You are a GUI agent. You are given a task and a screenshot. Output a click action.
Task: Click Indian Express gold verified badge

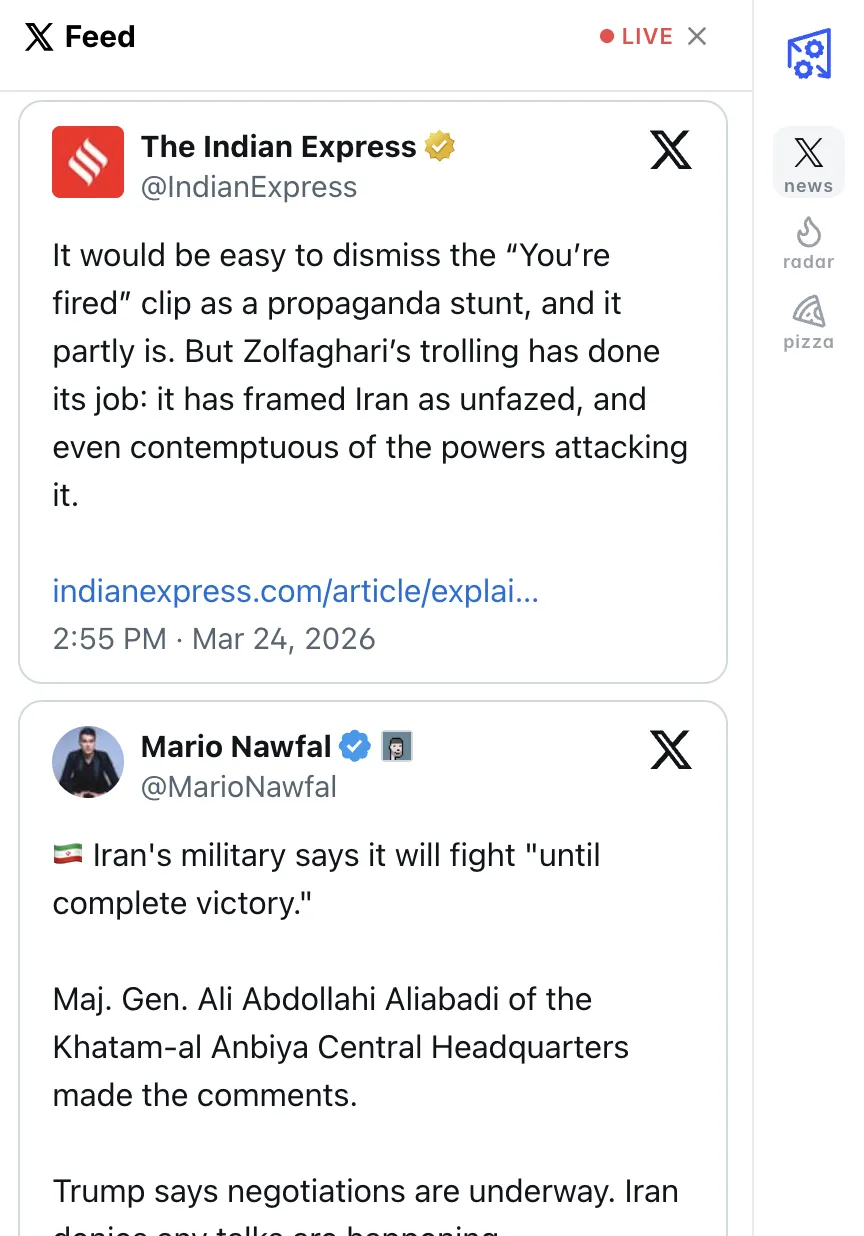coord(440,147)
